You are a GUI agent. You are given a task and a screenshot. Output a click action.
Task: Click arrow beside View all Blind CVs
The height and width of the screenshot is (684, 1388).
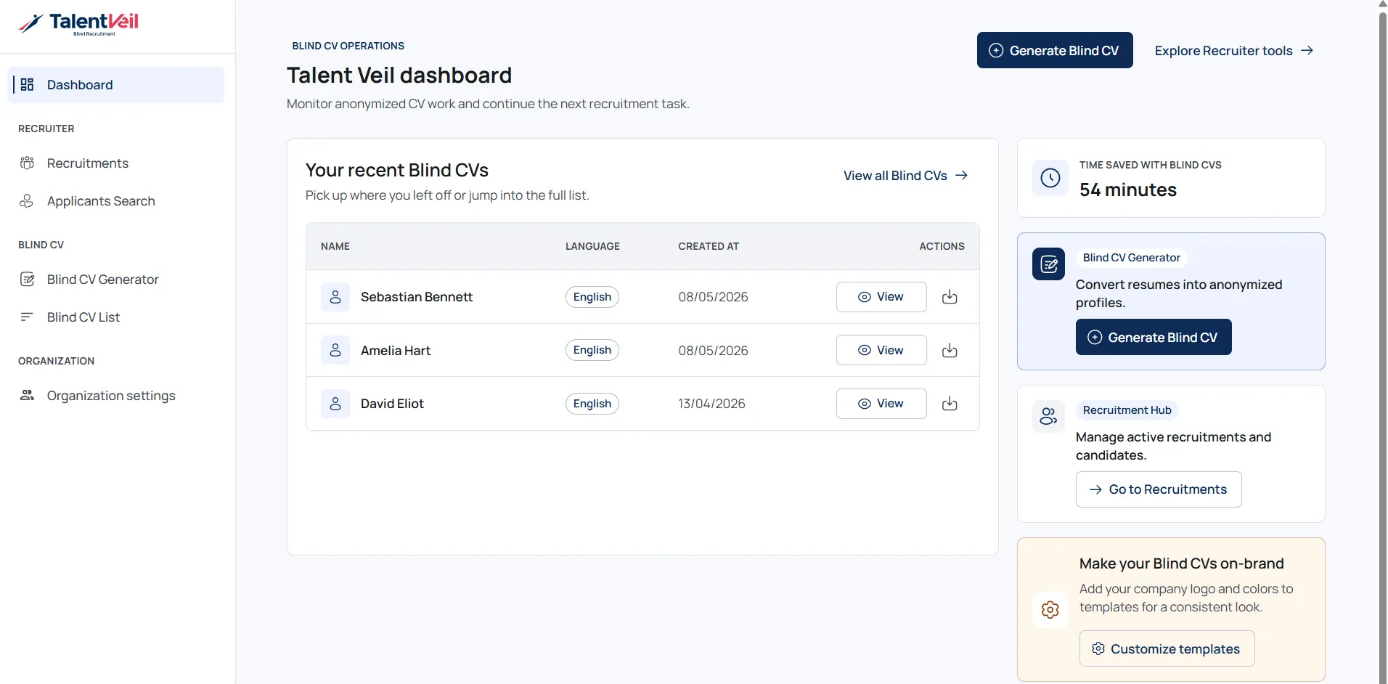click(961, 175)
